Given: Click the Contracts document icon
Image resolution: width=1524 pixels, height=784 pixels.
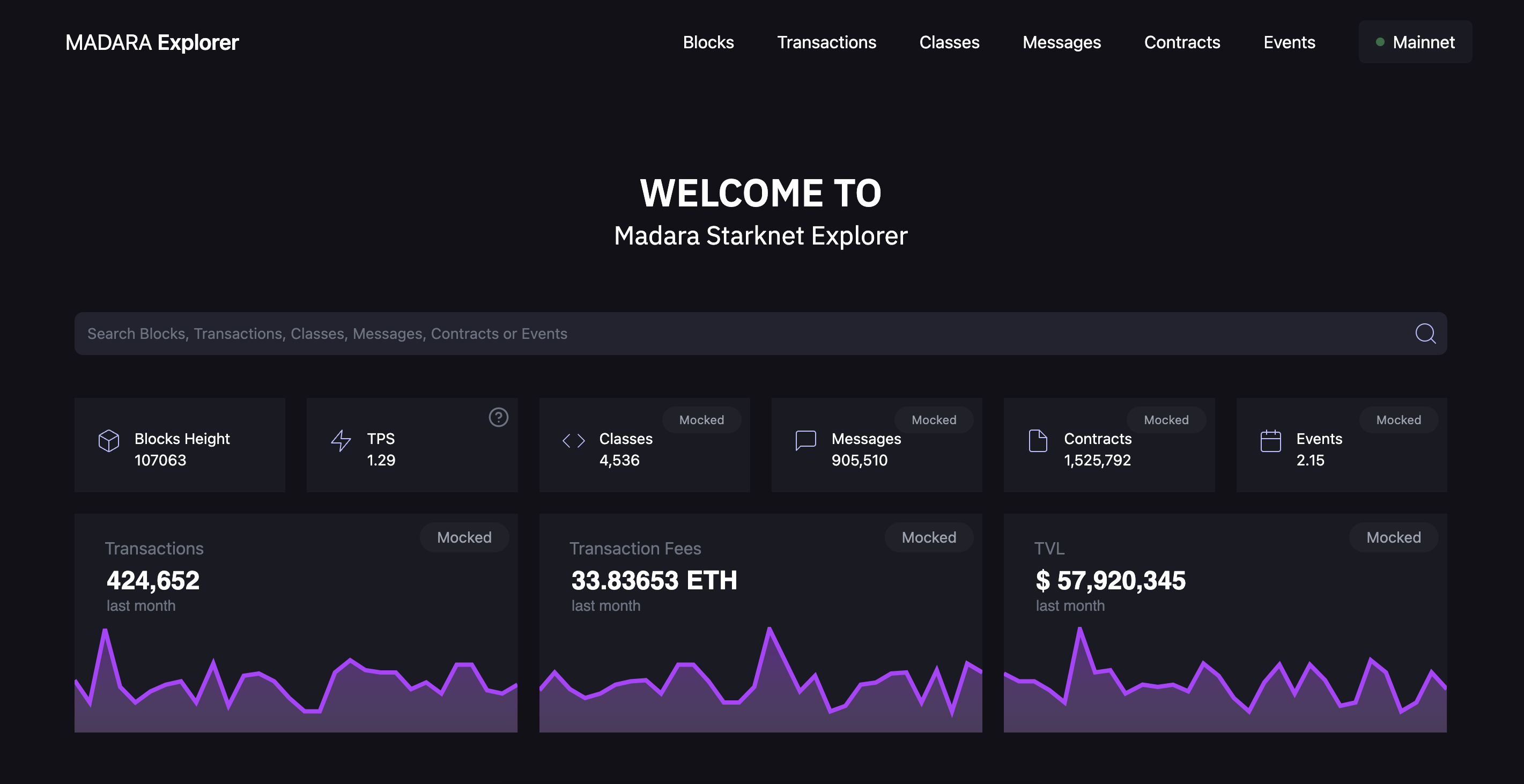Looking at the screenshot, I should click(1038, 441).
